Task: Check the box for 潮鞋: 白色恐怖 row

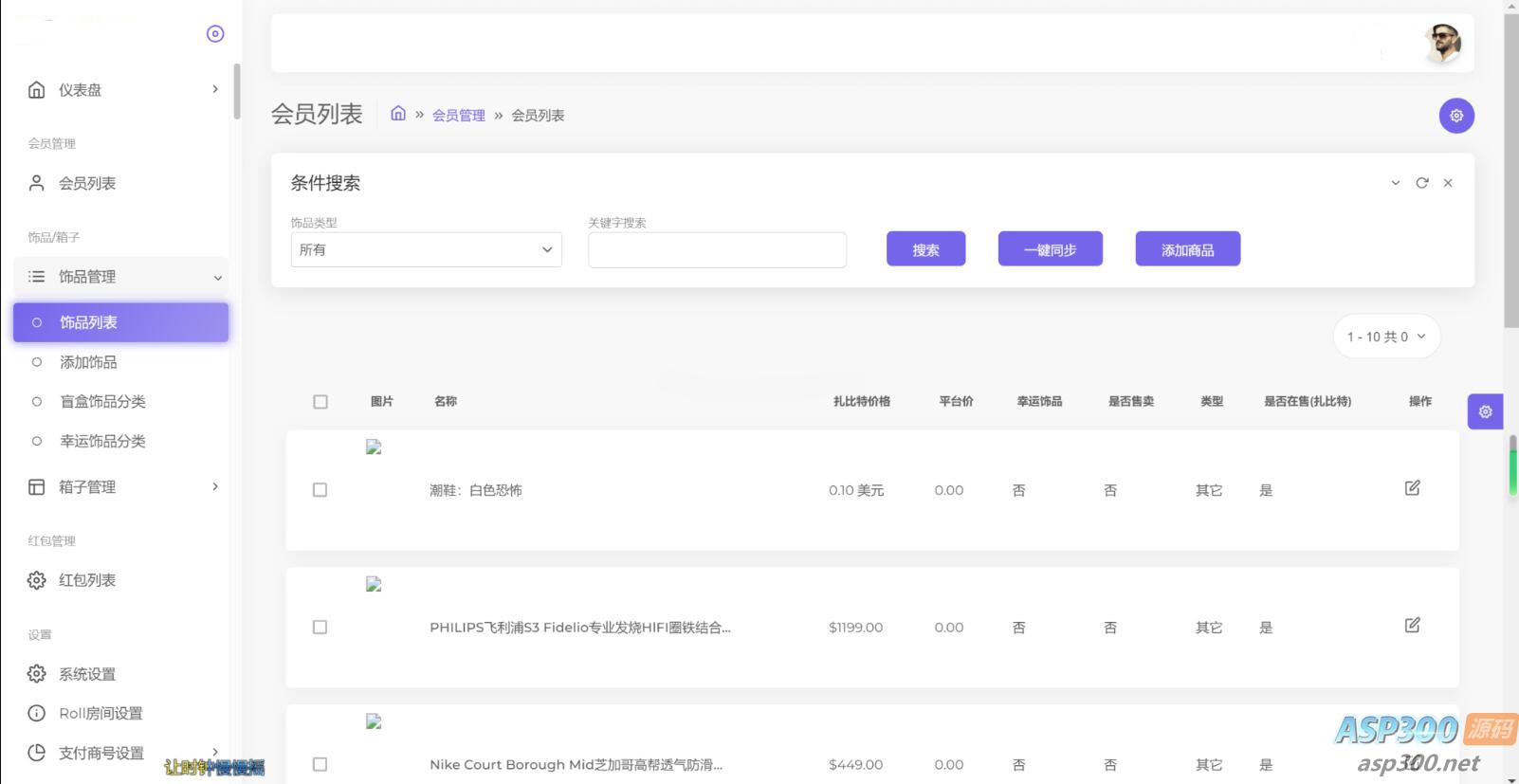Action: [320, 490]
